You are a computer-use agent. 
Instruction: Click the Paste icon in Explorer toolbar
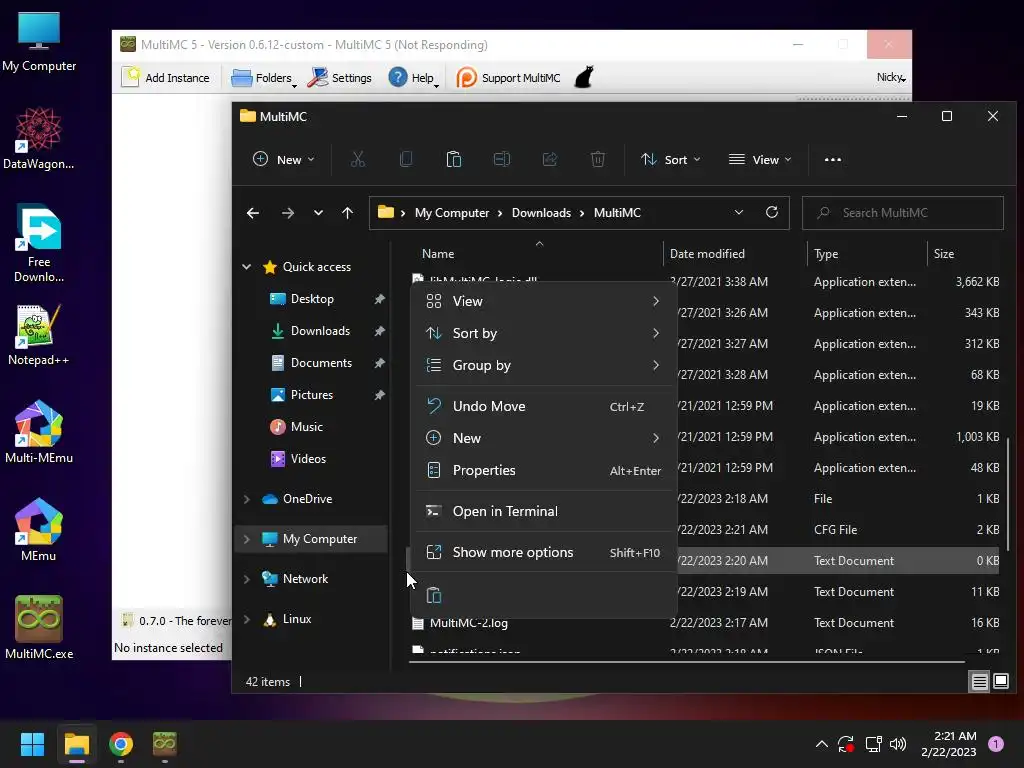[x=454, y=159]
